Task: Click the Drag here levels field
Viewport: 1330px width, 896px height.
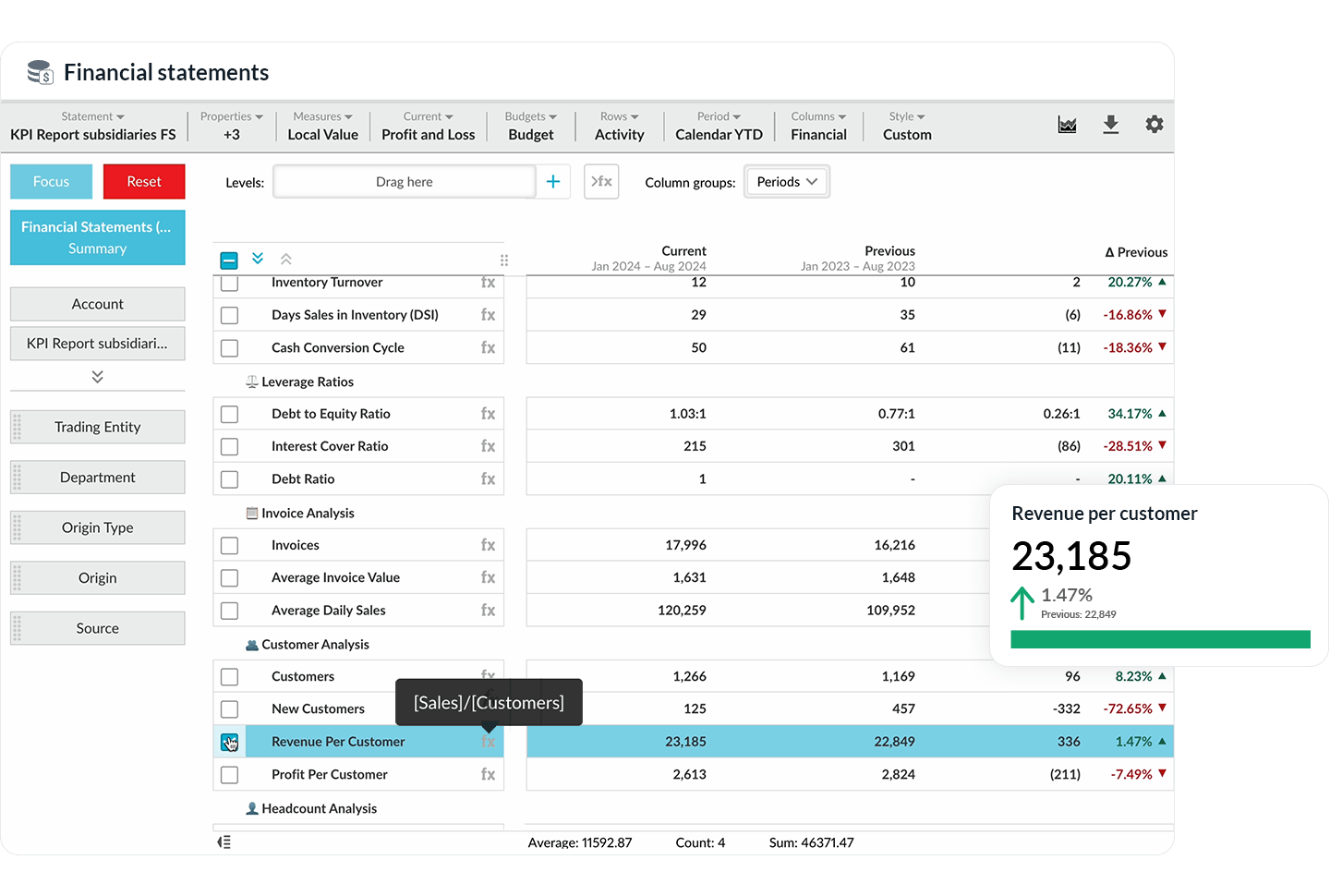Action: click(404, 181)
